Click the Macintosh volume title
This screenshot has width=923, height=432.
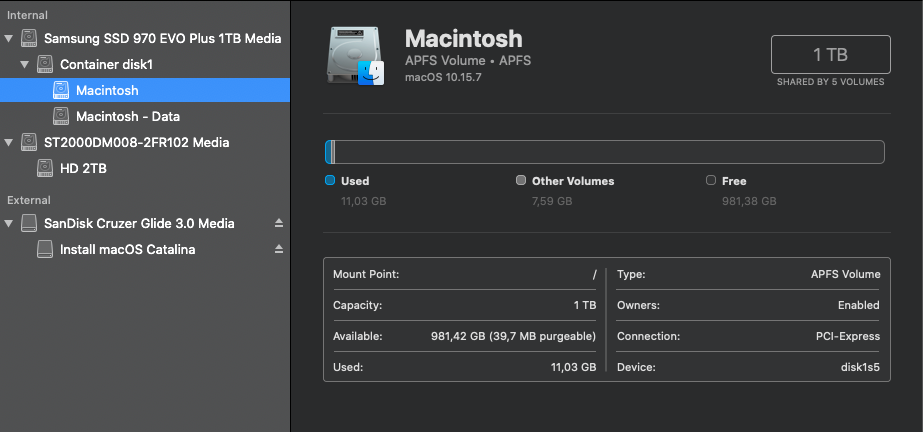(464, 38)
